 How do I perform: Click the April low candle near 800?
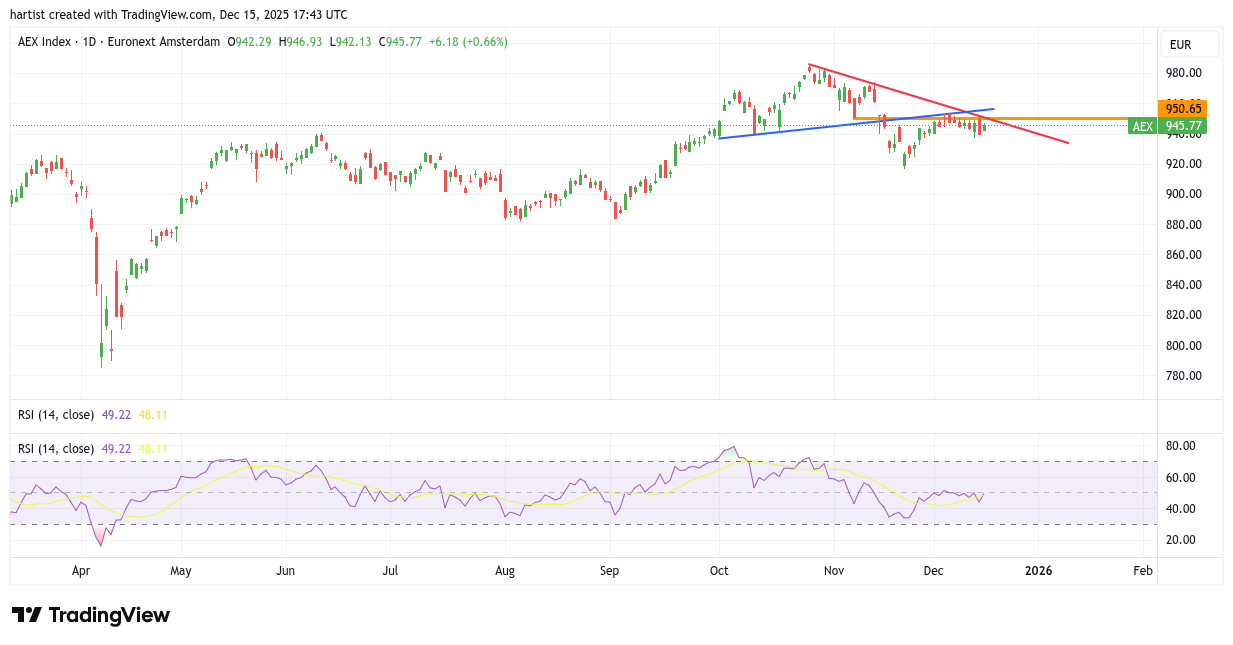102,350
